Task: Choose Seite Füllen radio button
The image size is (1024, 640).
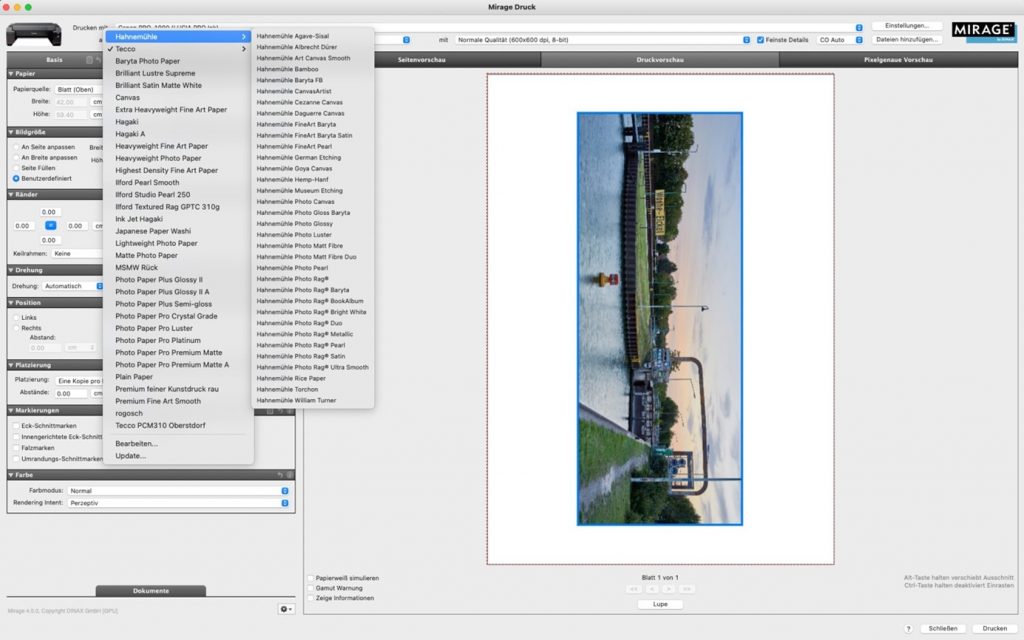Action: (16, 168)
